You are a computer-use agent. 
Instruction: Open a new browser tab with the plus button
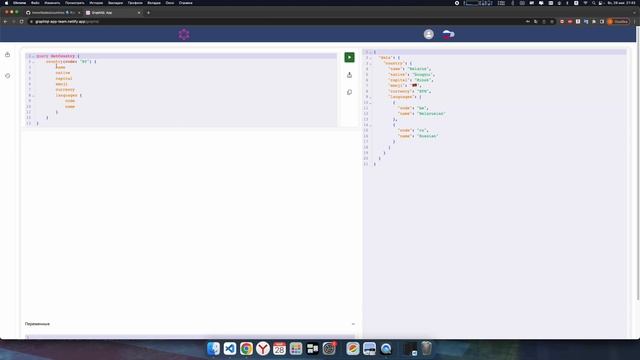point(148,13)
